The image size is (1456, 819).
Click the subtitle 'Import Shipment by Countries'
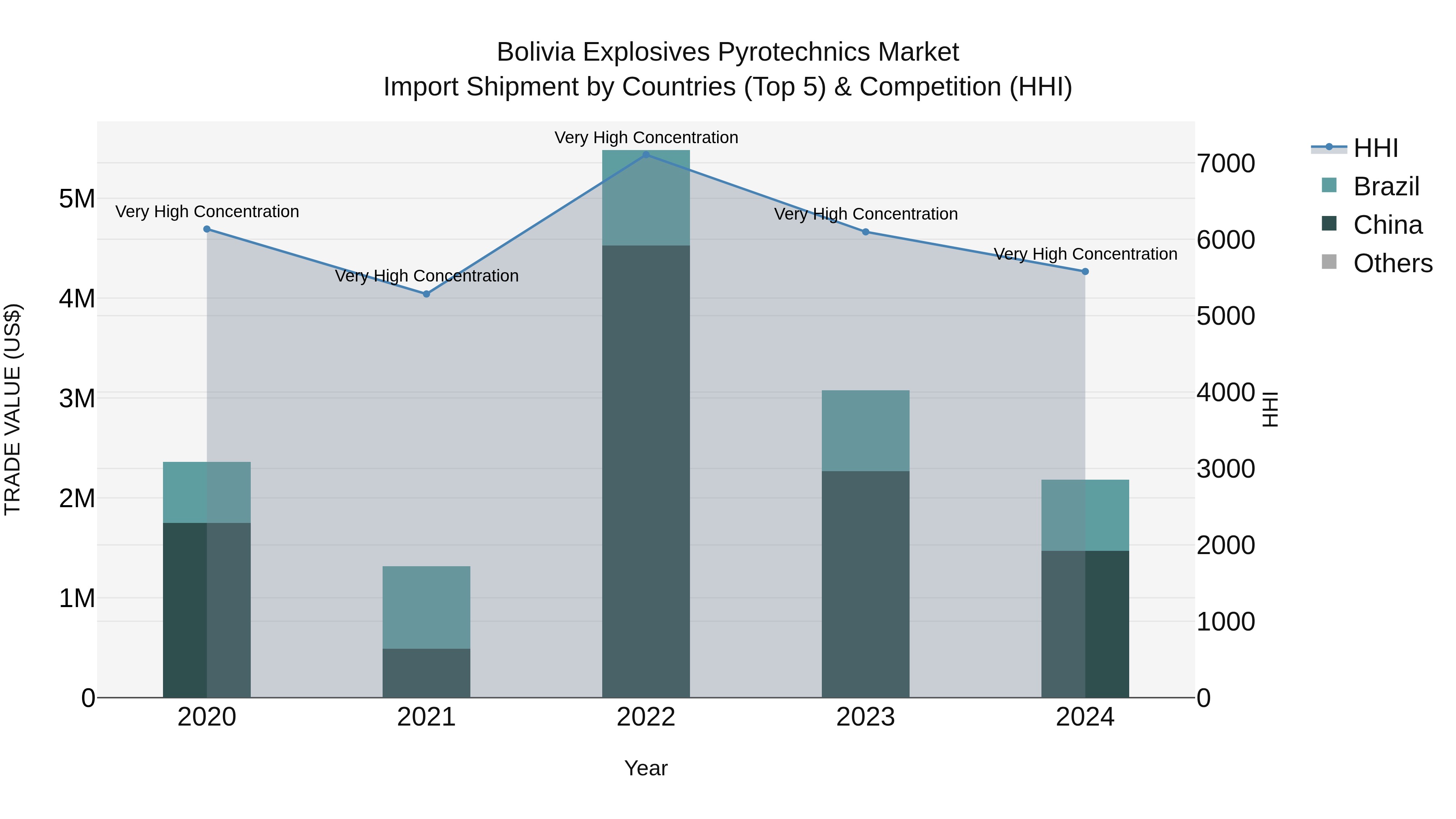point(560,88)
